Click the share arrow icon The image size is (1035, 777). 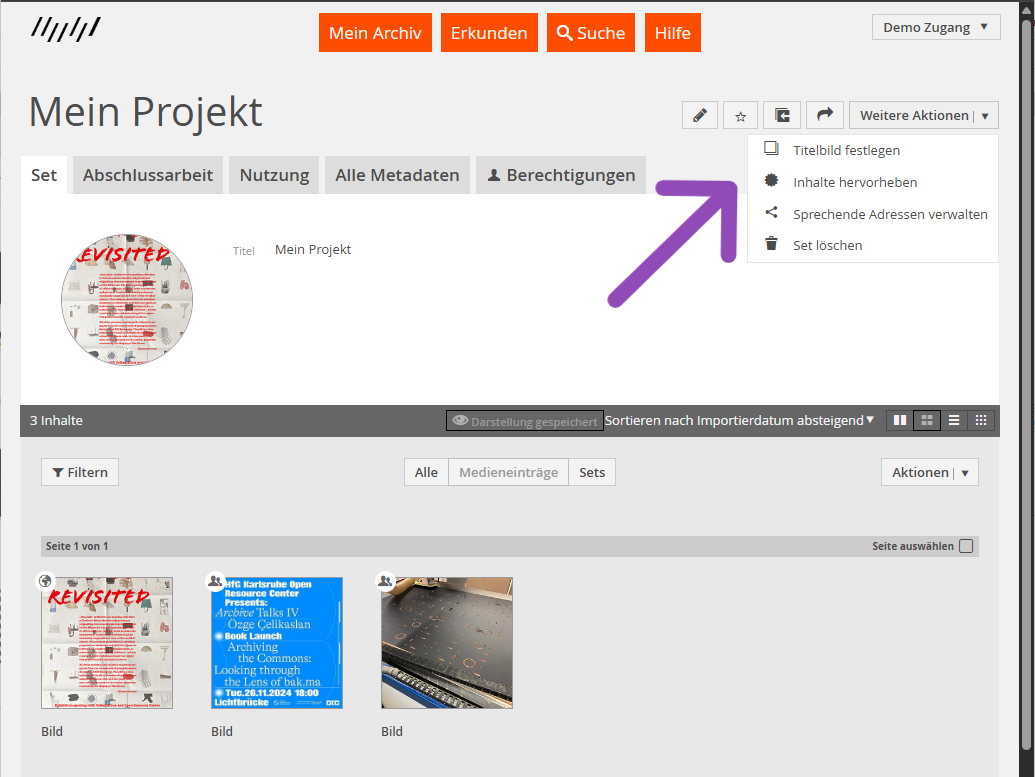824,115
